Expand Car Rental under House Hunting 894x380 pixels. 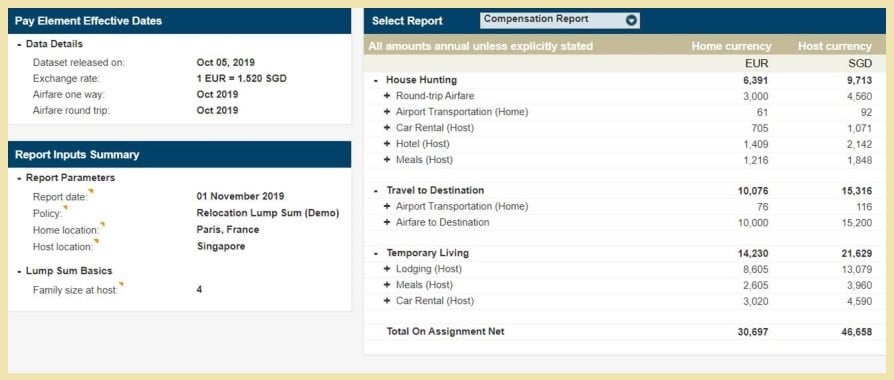(x=387, y=128)
